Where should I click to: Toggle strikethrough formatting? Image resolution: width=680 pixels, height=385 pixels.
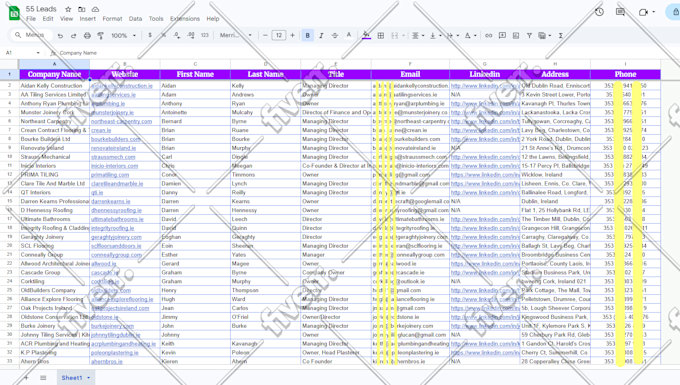click(x=335, y=36)
